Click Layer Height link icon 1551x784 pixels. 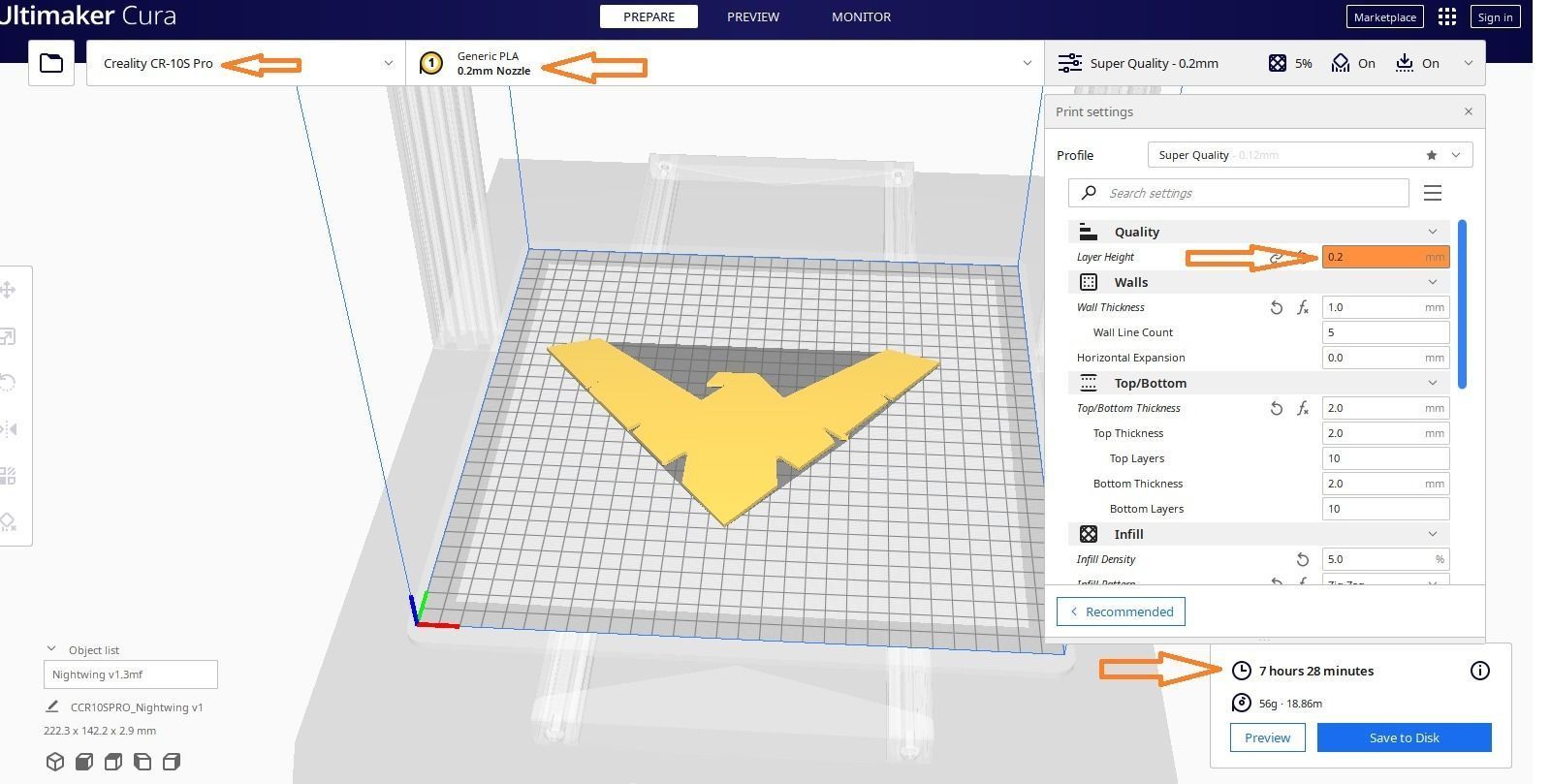tap(1277, 257)
